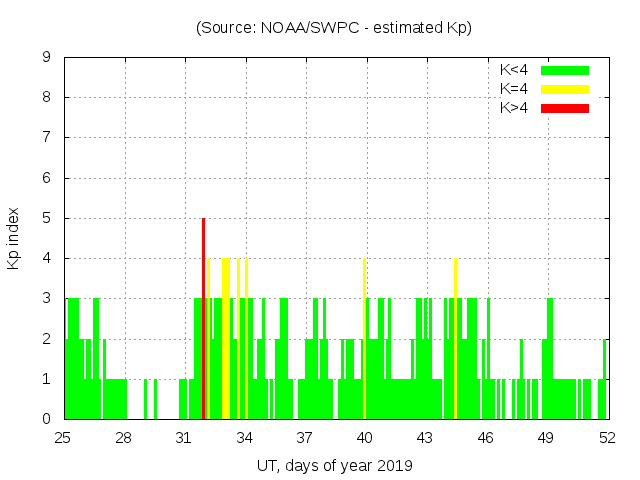Click y-axis tick label 5
The height and width of the screenshot is (480, 640).
47,218
